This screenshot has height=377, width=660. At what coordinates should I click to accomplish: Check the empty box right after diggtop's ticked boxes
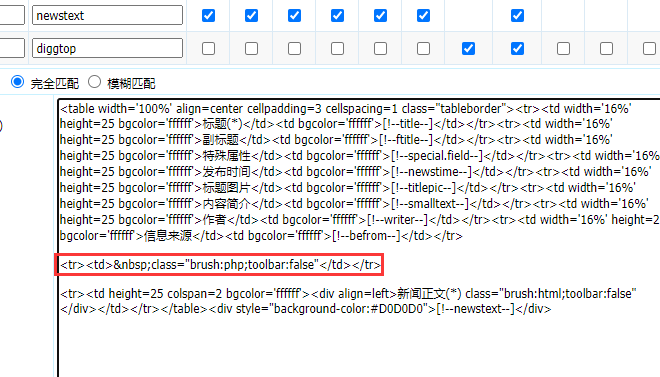pyautogui.click(x=563, y=48)
